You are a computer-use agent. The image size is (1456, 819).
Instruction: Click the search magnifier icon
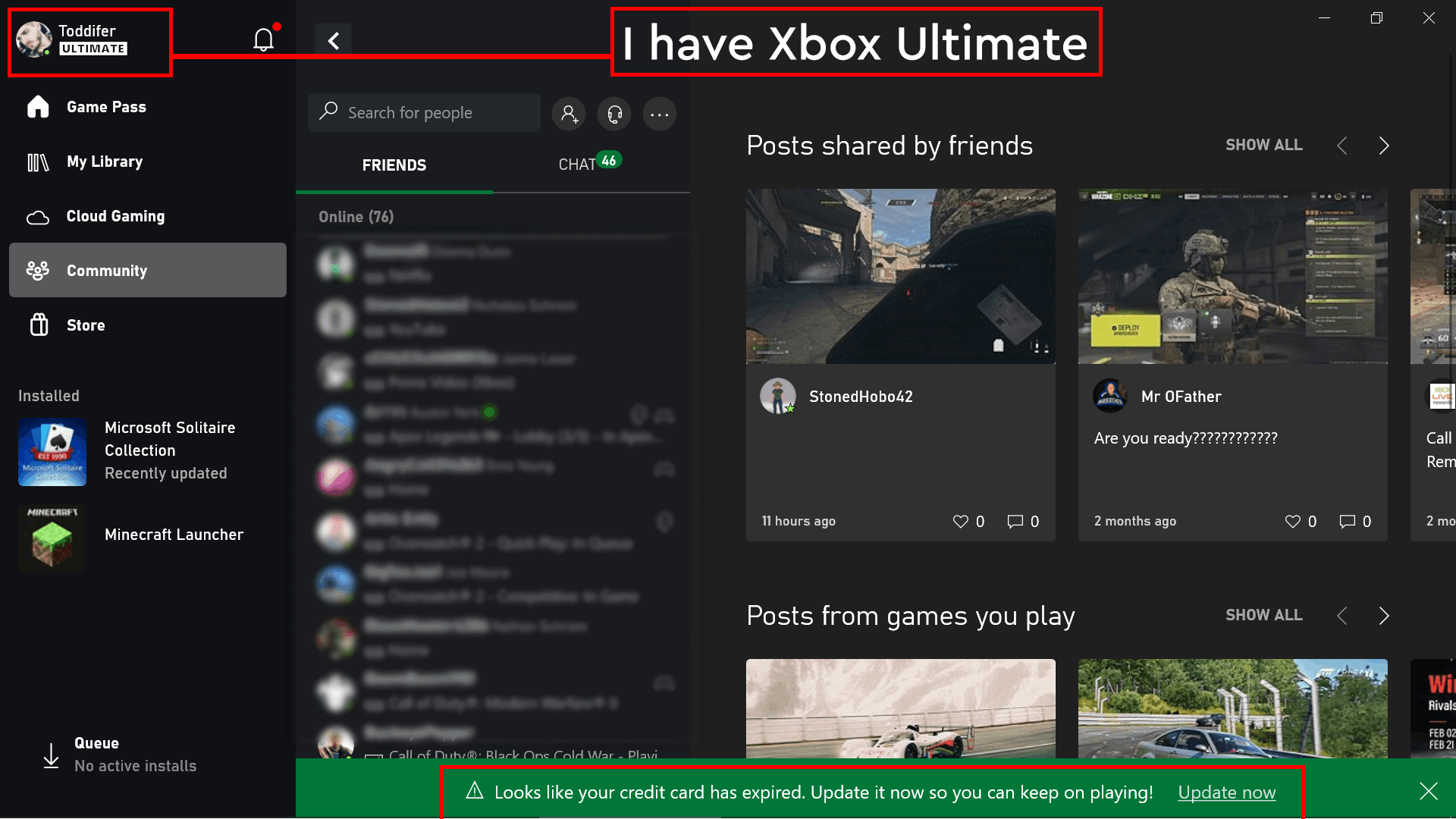coord(328,111)
